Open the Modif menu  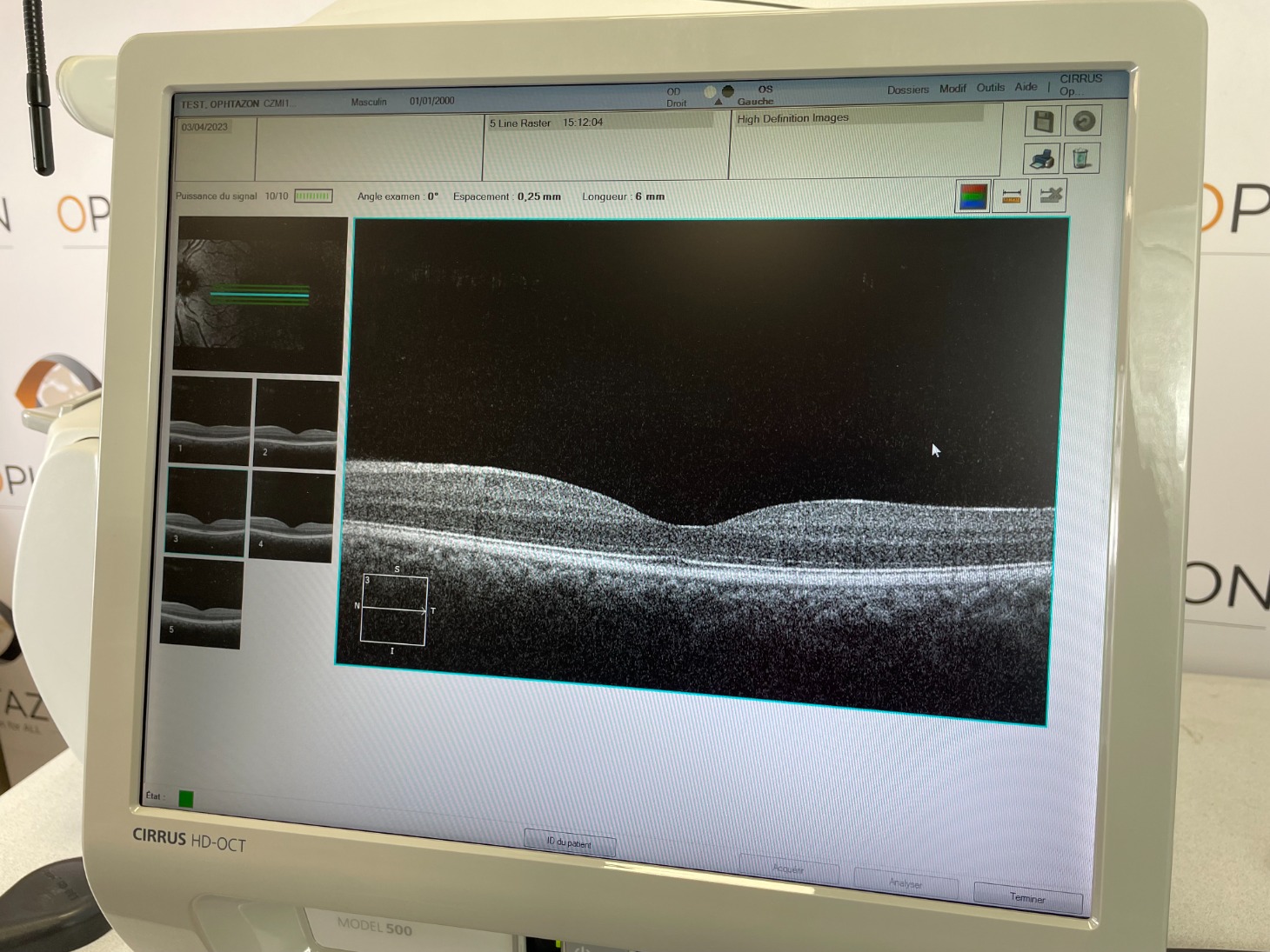pos(952,89)
